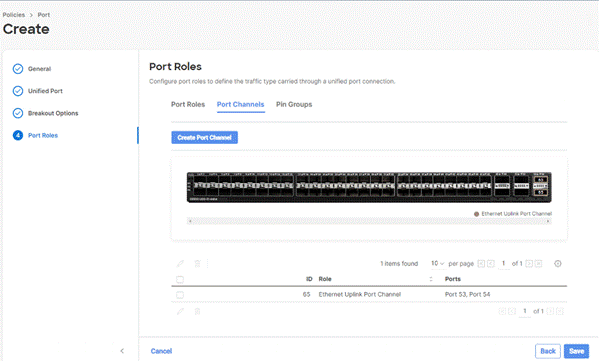Click the General step checkmark icon
The height and width of the screenshot is (361, 599).
pyautogui.click(x=18, y=69)
